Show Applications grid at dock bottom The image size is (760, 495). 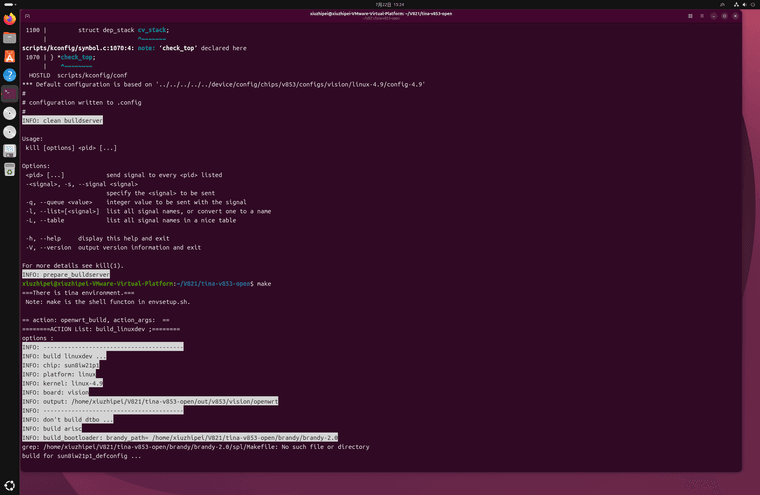10,485
